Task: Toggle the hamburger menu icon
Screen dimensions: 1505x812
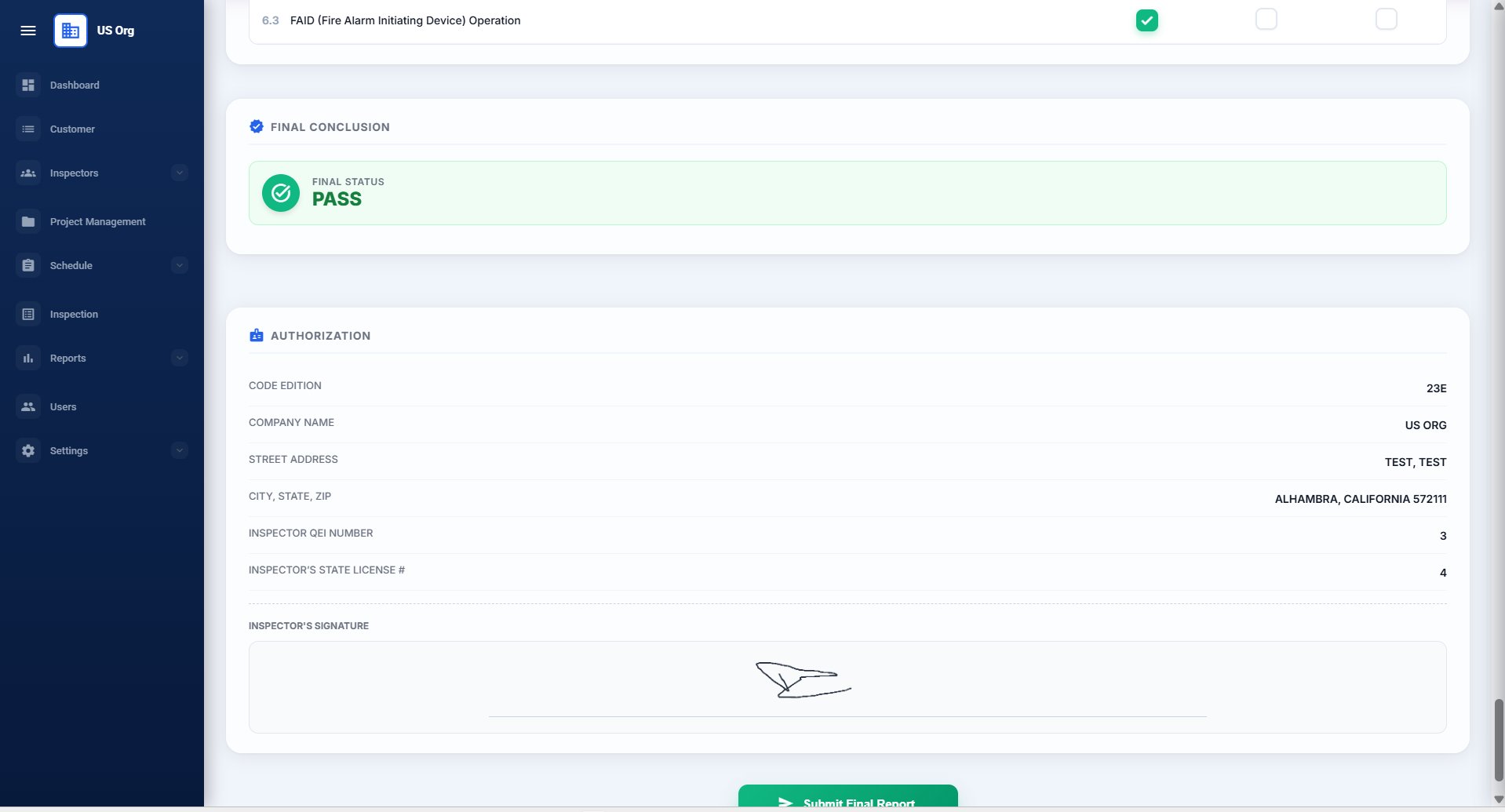Action: click(28, 31)
